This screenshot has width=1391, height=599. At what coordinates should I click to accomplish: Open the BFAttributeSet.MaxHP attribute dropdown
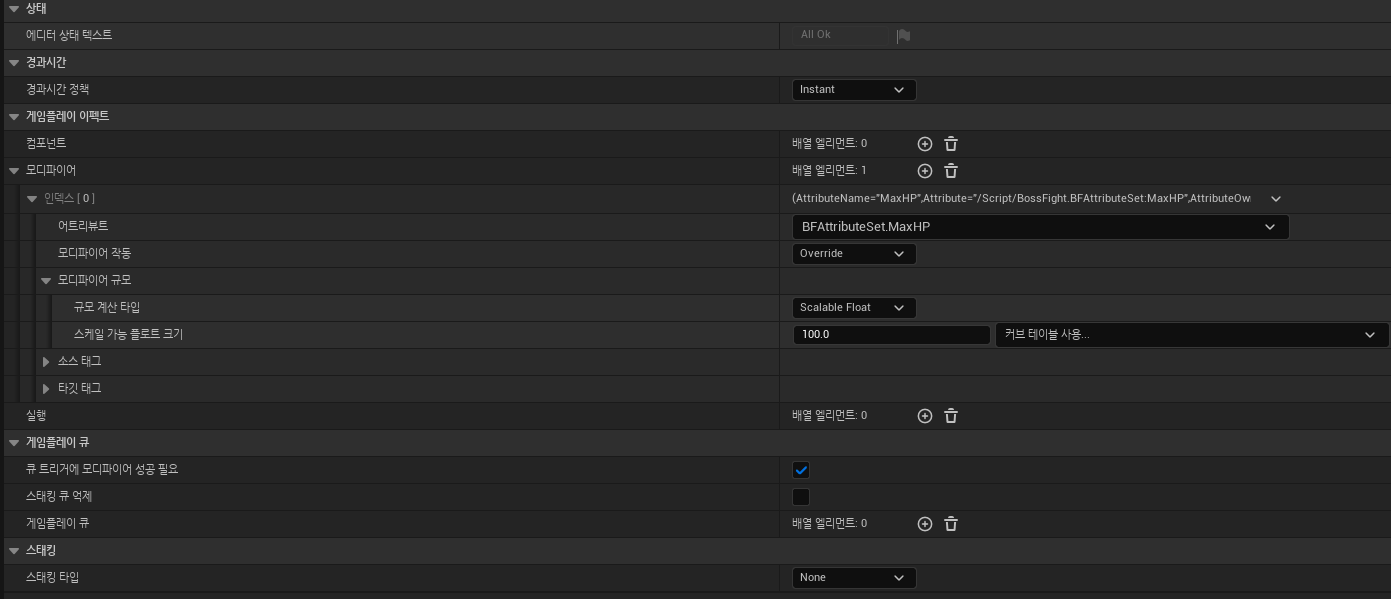click(1040, 227)
